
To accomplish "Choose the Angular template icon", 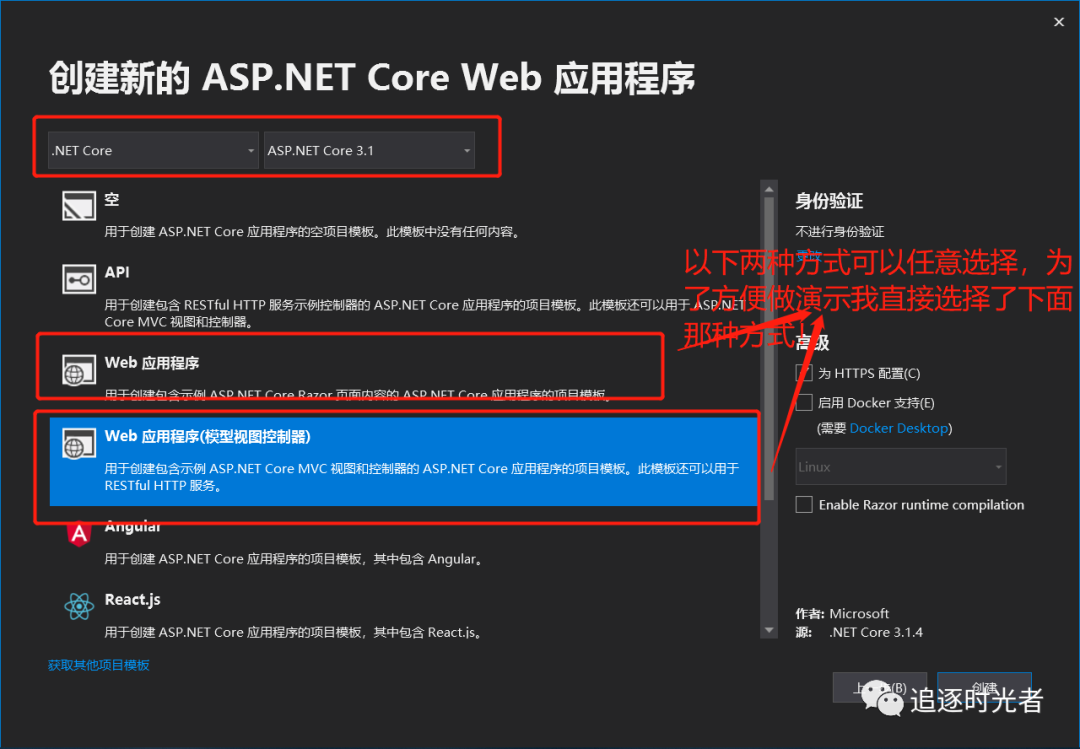I will click(79, 533).
